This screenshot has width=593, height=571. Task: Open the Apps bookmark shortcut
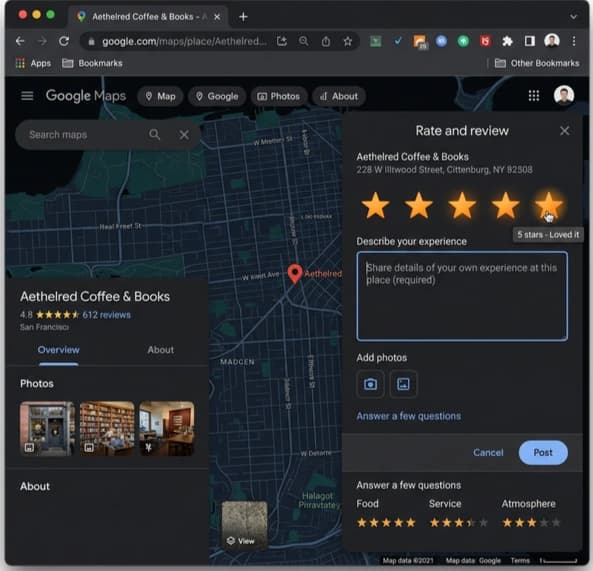(x=33, y=63)
